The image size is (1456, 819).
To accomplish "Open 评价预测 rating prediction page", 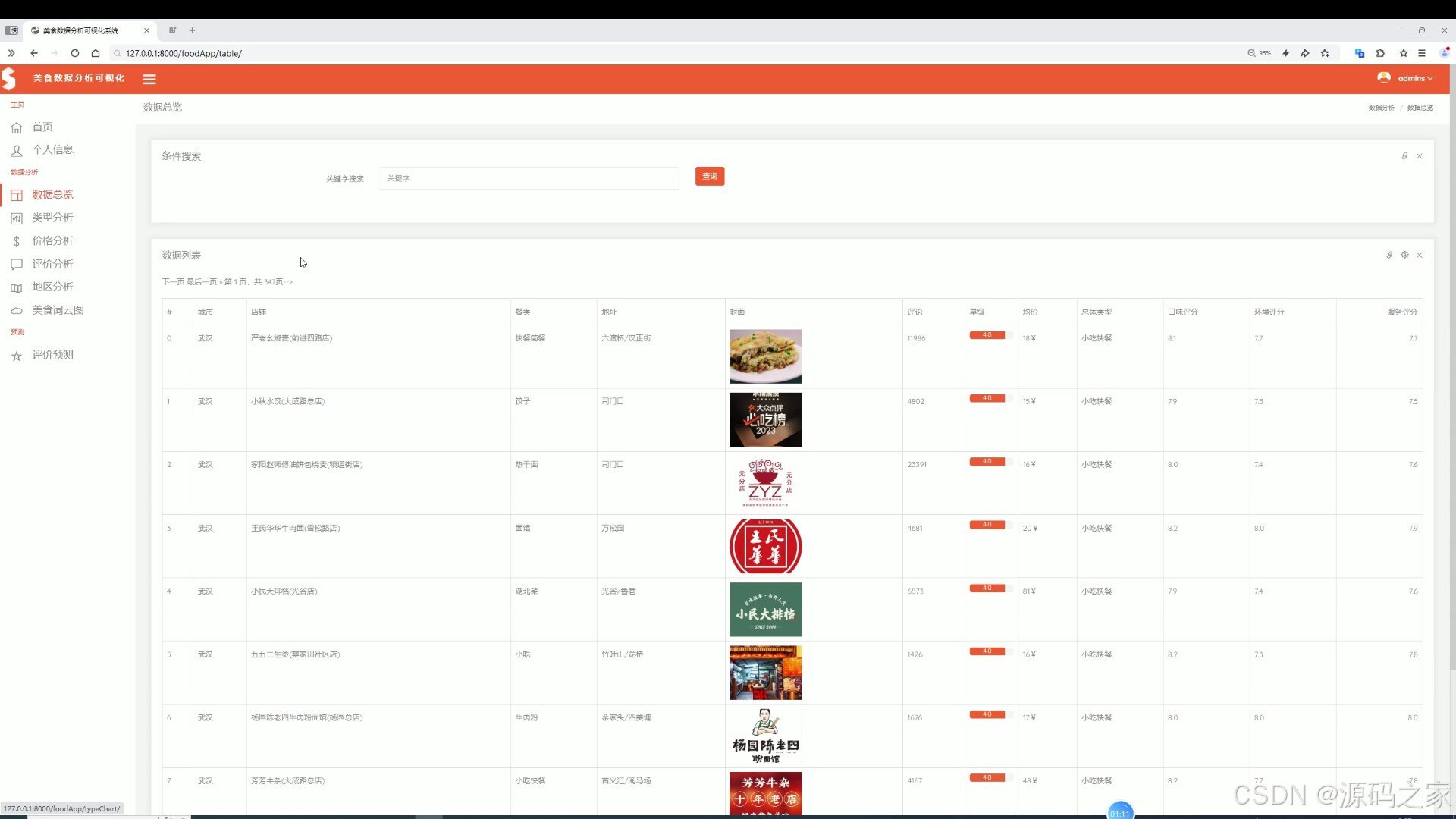I will coord(52,355).
